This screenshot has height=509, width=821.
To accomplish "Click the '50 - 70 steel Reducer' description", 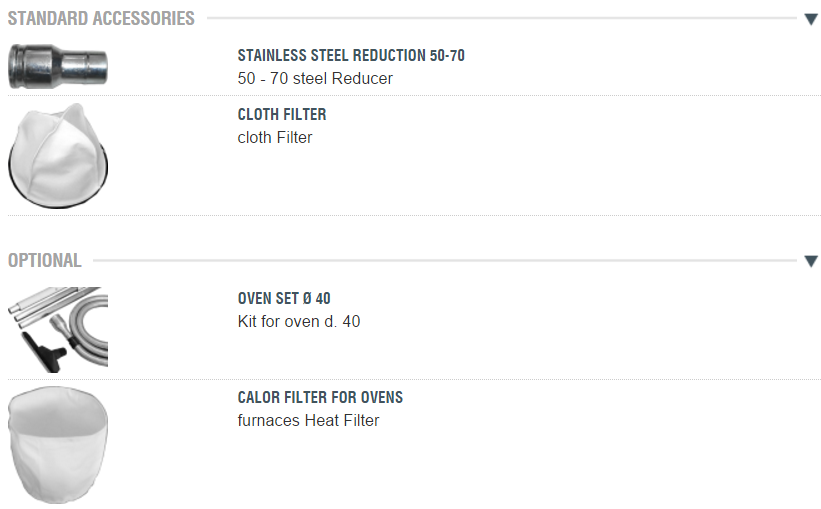I will (x=315, y=78).
